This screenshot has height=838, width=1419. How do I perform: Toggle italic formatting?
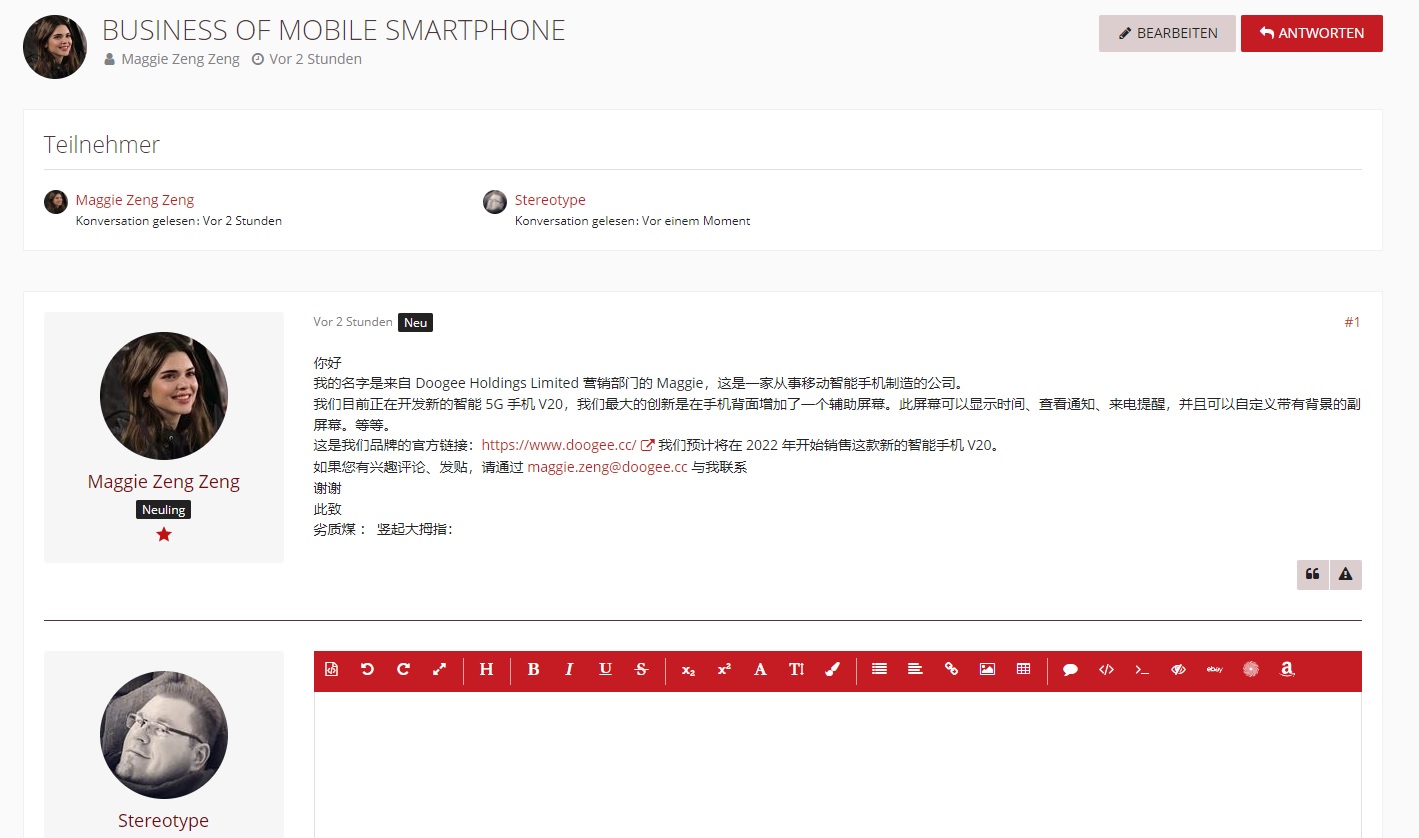coord(569,669)
